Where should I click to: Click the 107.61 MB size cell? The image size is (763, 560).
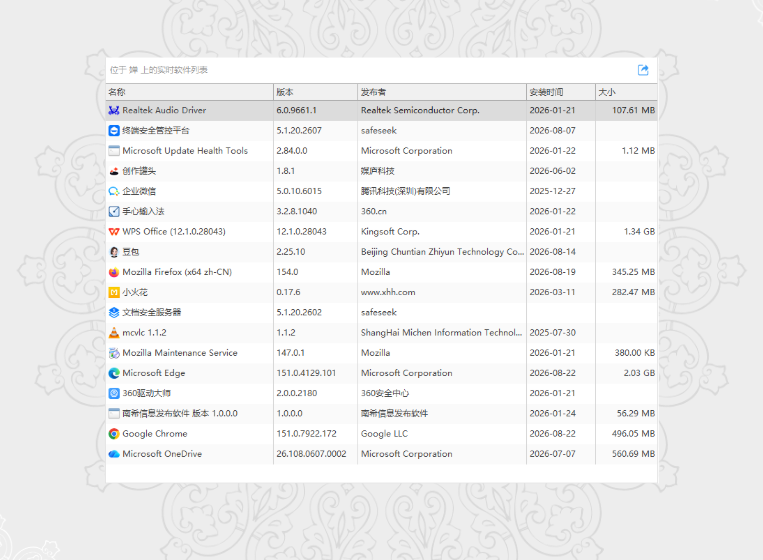coord(633,110)
